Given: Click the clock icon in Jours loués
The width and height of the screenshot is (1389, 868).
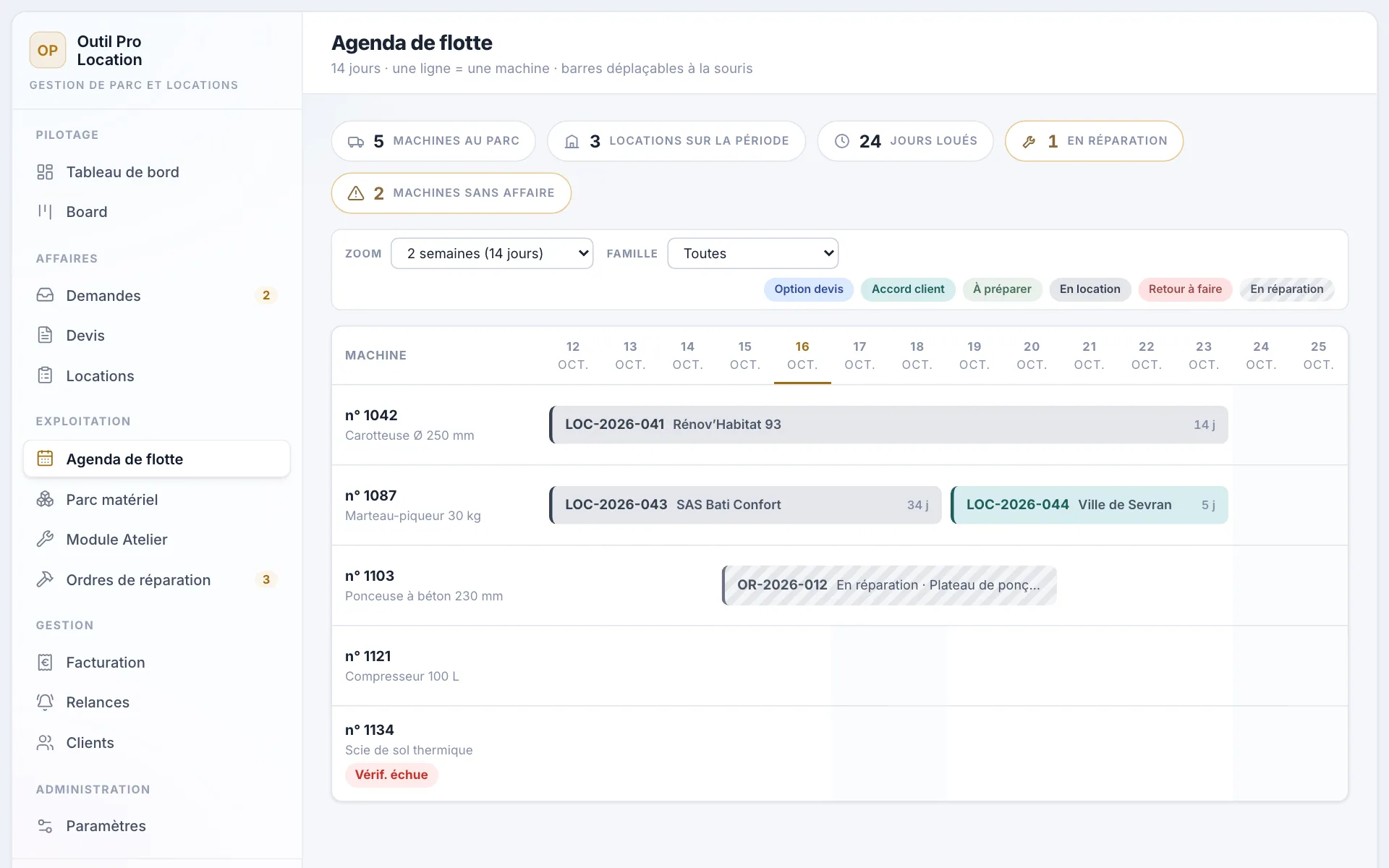Looking at the screenshot, I should 842,141.
